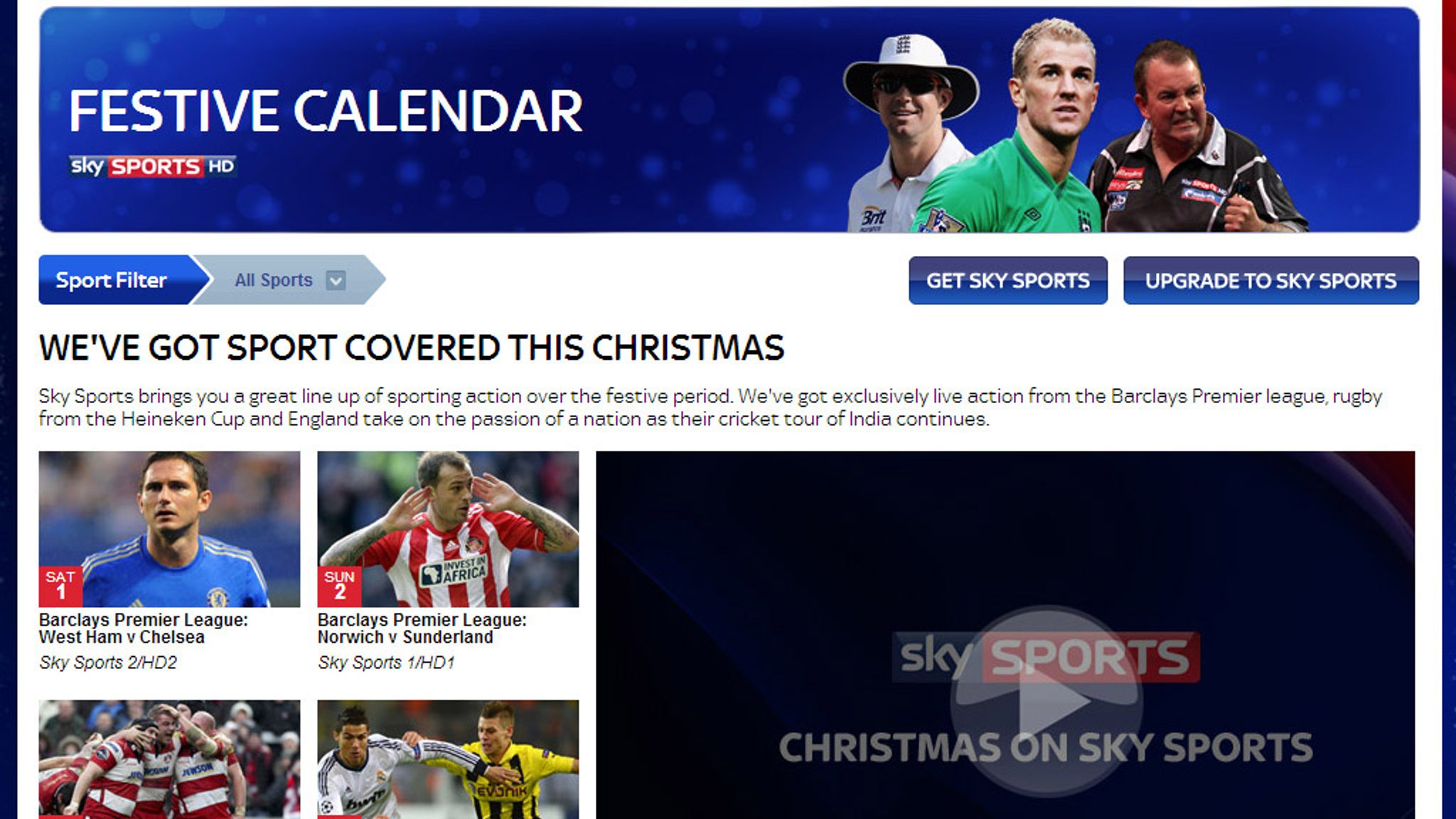Click the rugby match thumbnail image
1456x819 pixels.
(169, 759)
